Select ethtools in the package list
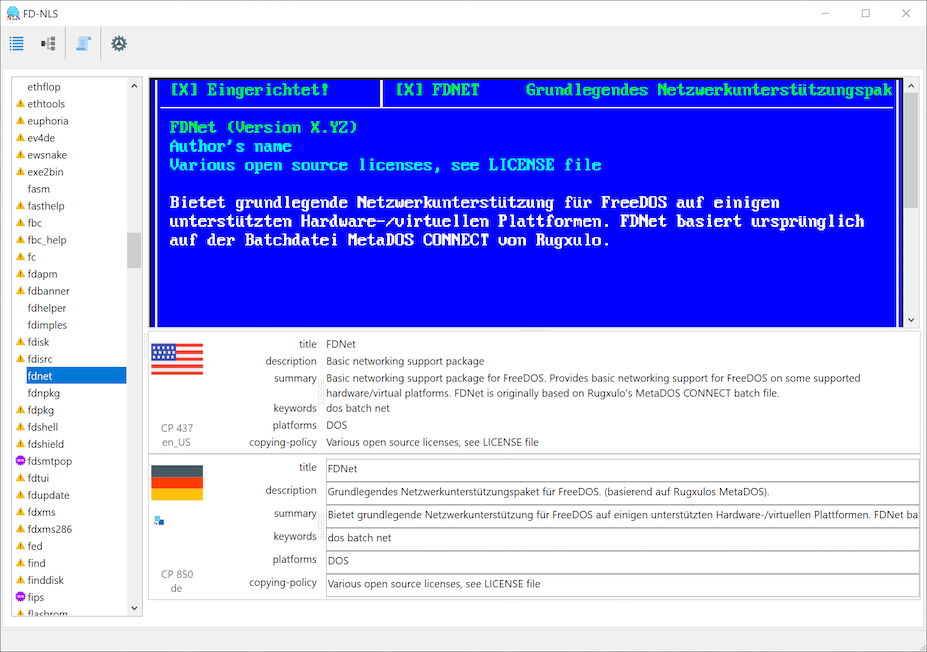The width and height of the screenshot is (927, 652). coord(46,104)
